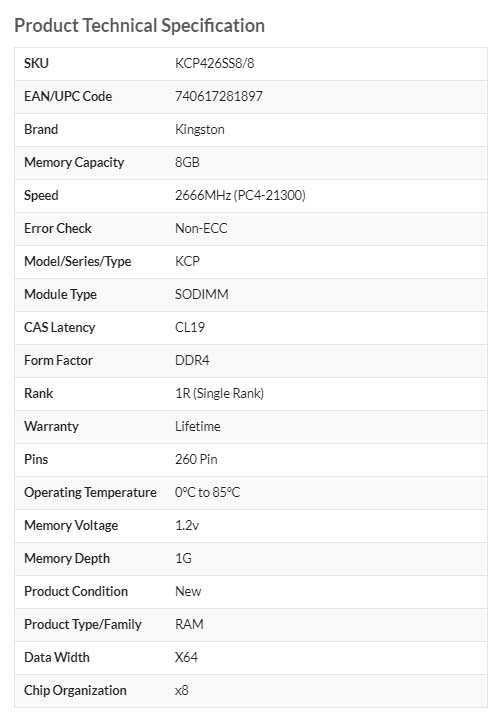The height and width of the screenshot is (721, 502).
Task: Click the Kingston brand value
Action: pyautogui.click(x=200, y=129)
